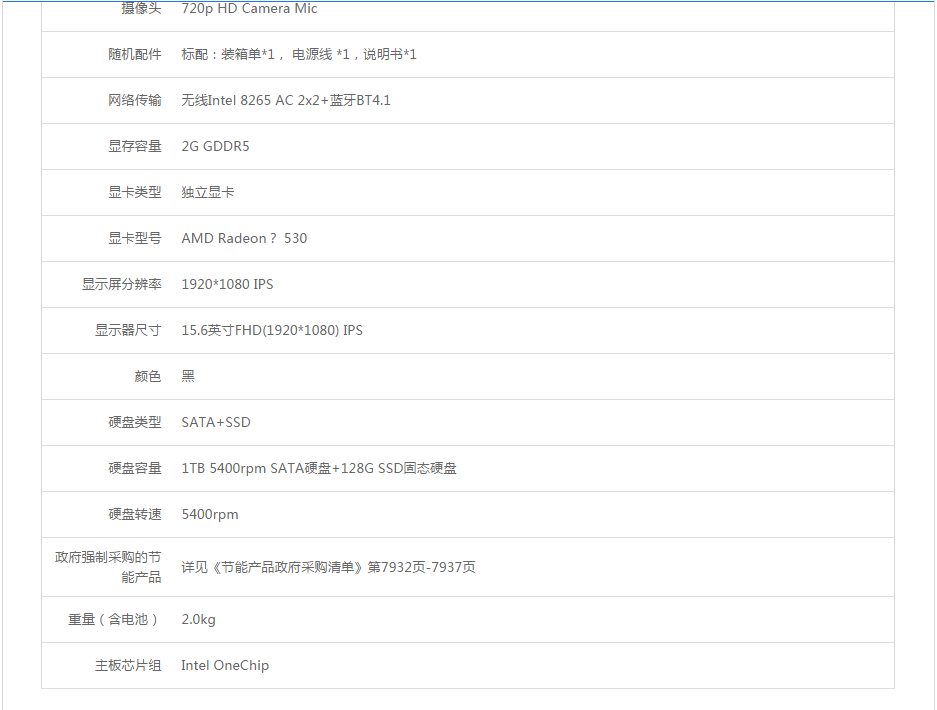The height and width of the screenshot is (710, 937).
Task: Select the 显存容量 label
Action: click(135, 146)
